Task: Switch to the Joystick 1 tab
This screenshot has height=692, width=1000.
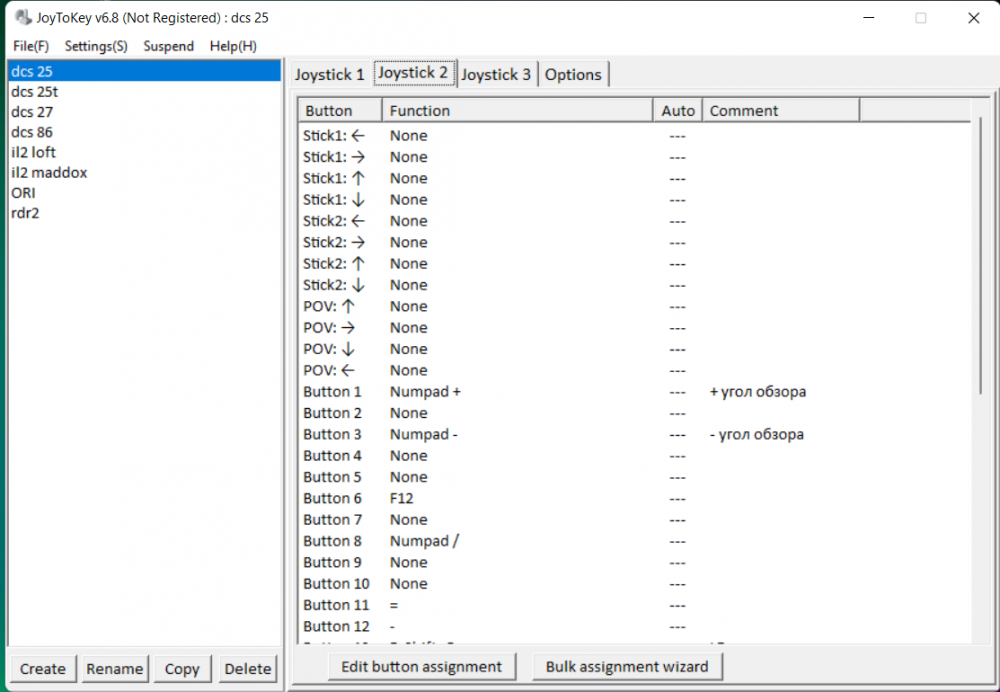Action: pyautogui.click(x=329, y=75)
